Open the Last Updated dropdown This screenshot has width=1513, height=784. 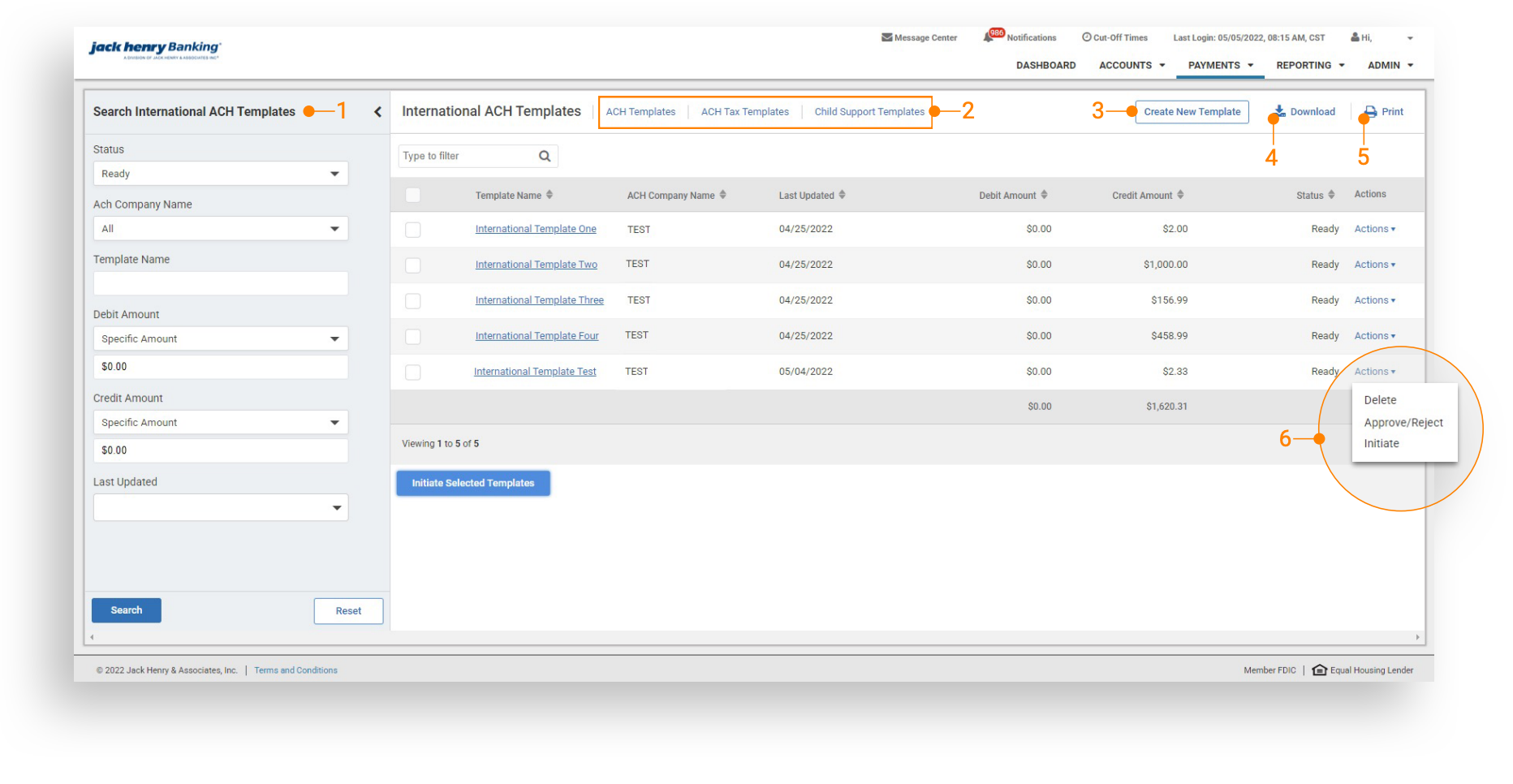(220, 508)
